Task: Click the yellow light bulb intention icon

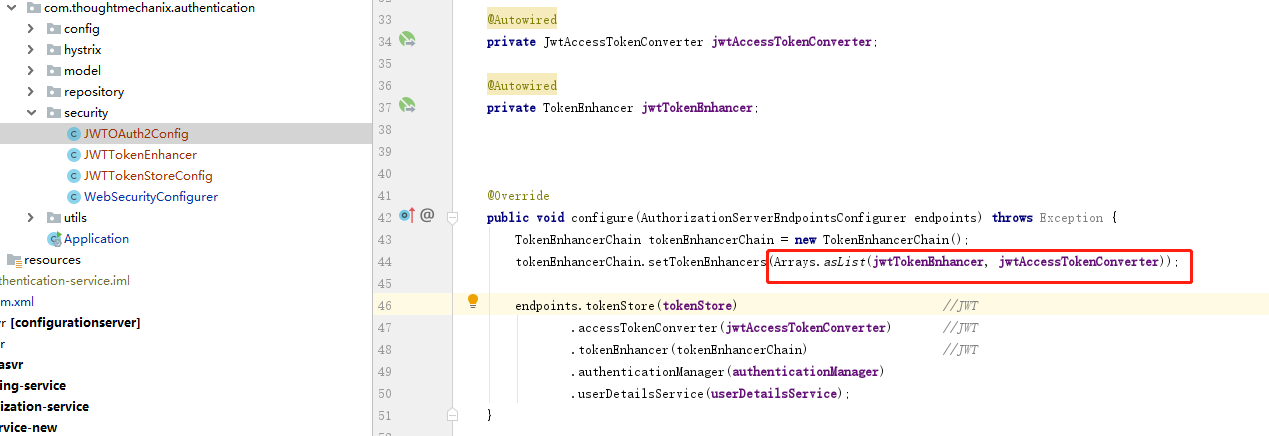Action: 473,302
